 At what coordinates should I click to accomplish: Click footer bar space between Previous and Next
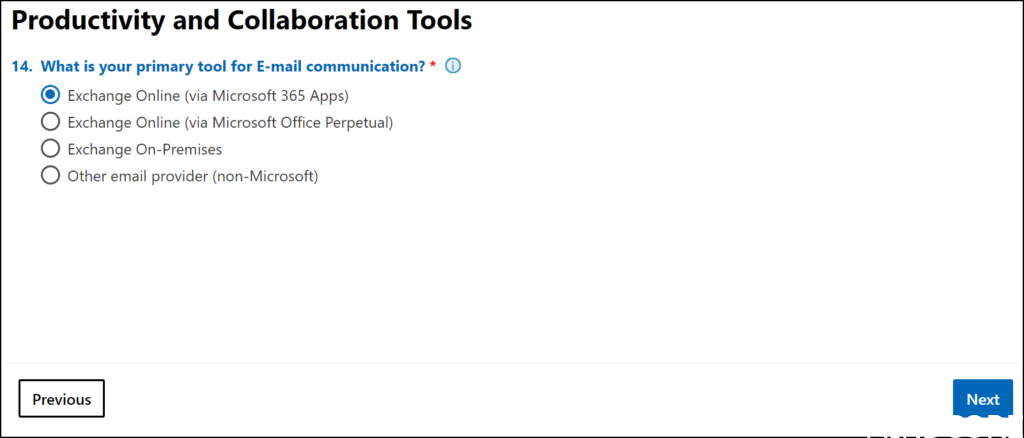[x=520, y=399]
